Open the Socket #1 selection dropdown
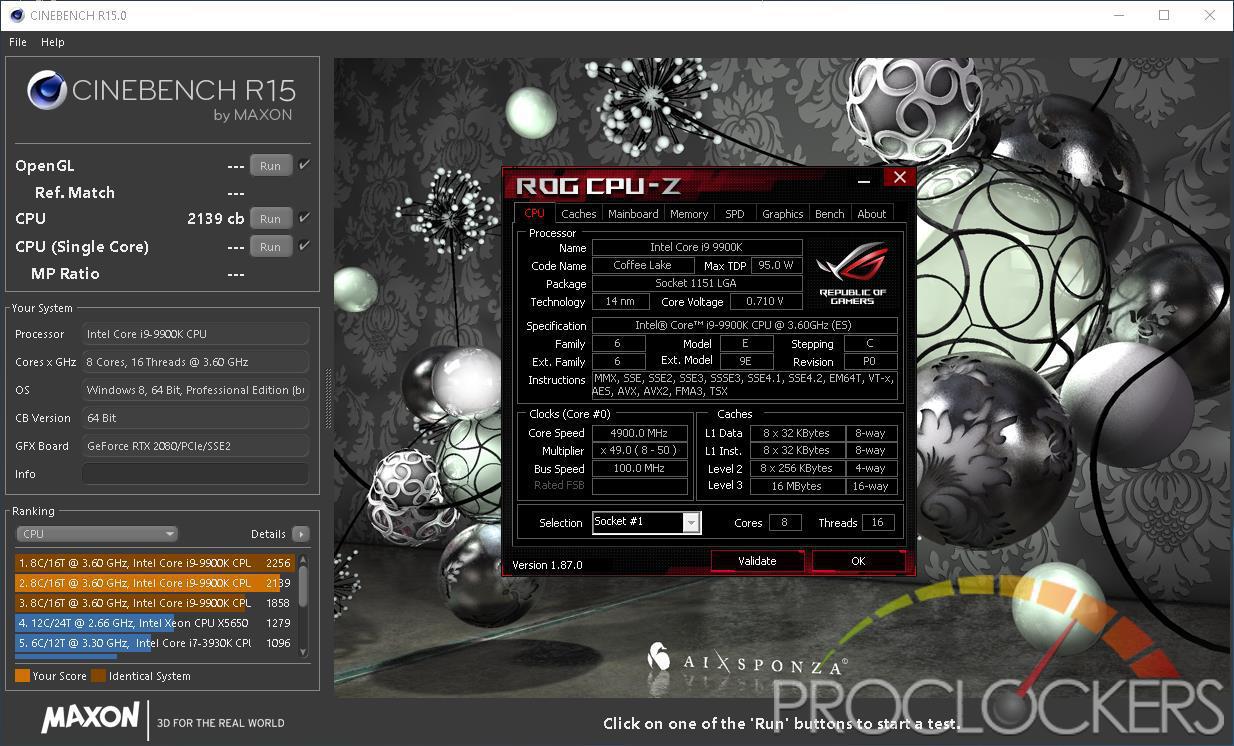Image resolution: width=1234 pixels, height=746 pixels. (646, 522)
